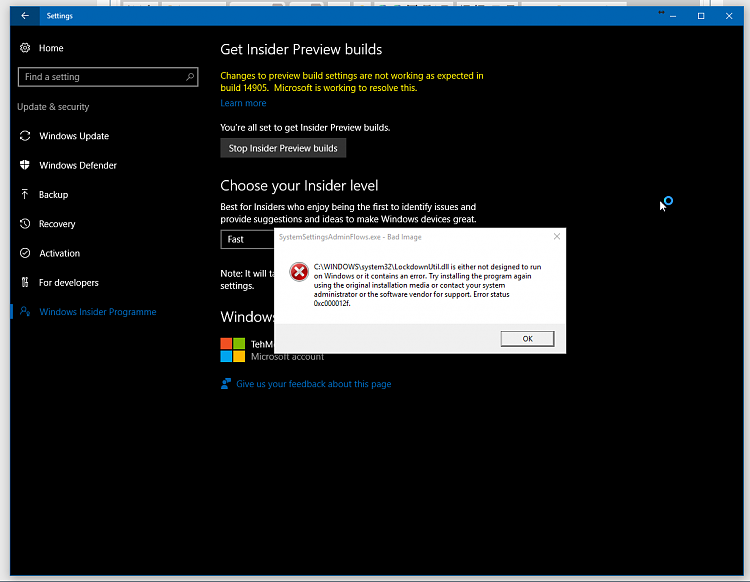Viewport: 750px width, 582px height.
Task: Focus the Find a setting search box
Action: (108, 77)
